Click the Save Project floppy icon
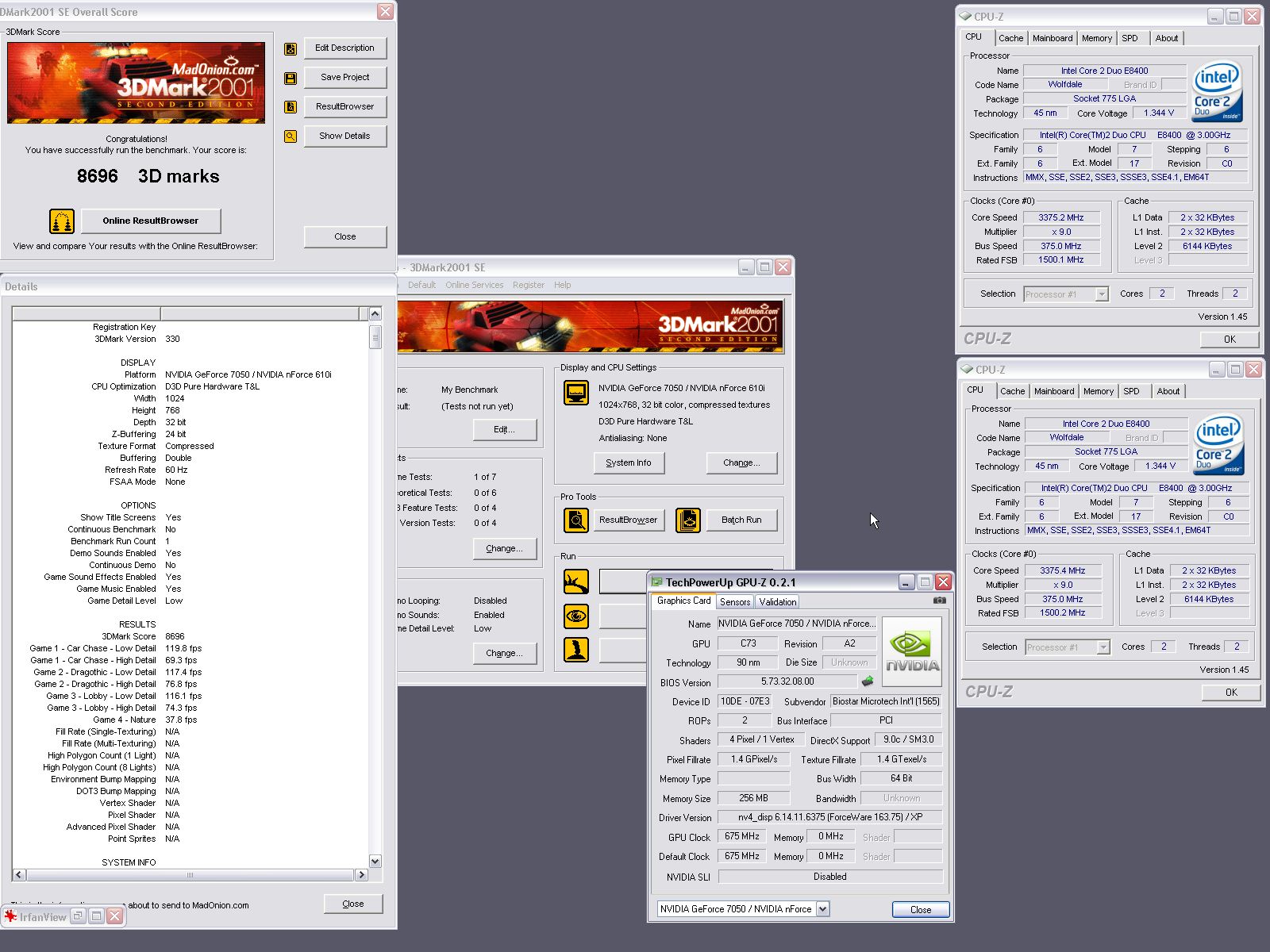The height and width of the screenshot is (952, 1270). tap(291, 79)
